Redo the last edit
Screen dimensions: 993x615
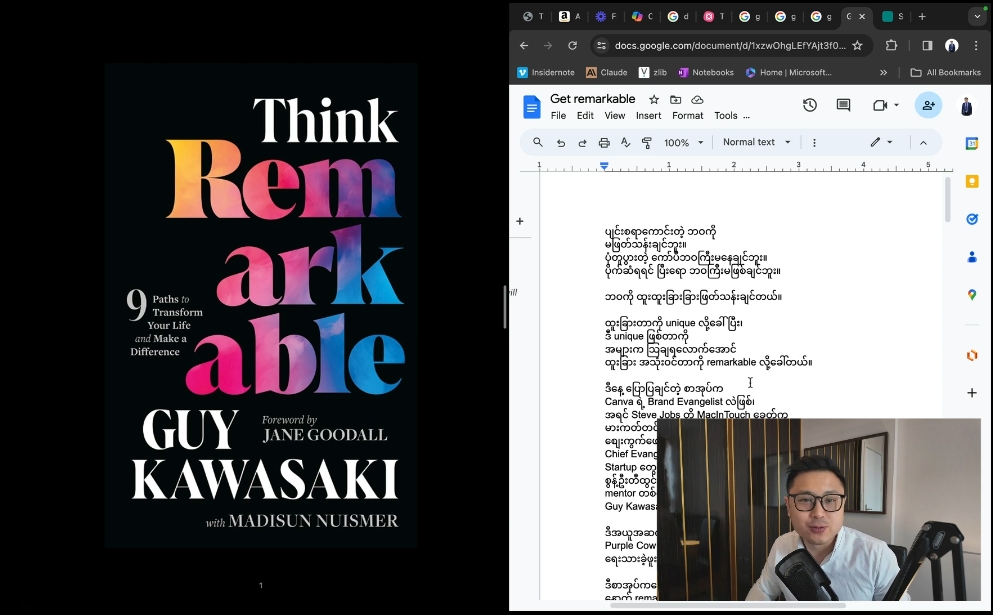[x=582, y=143]
